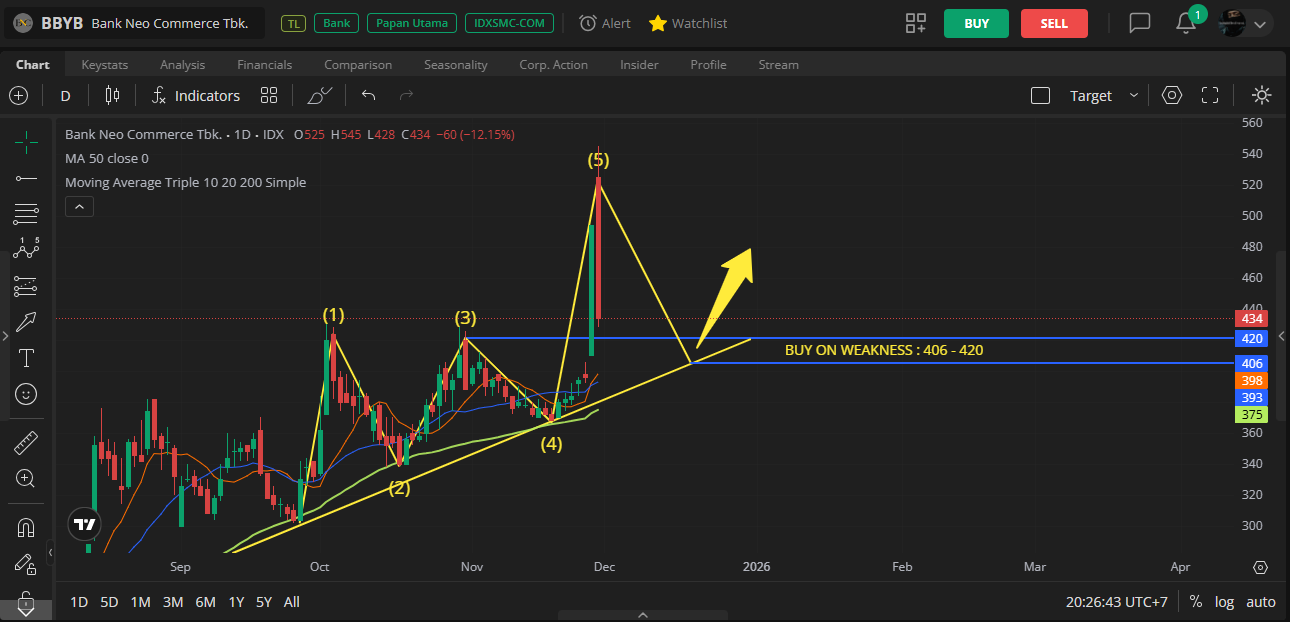
Task: Undo the last chart action
Action: pyautogui.click(x=368, y=96)
